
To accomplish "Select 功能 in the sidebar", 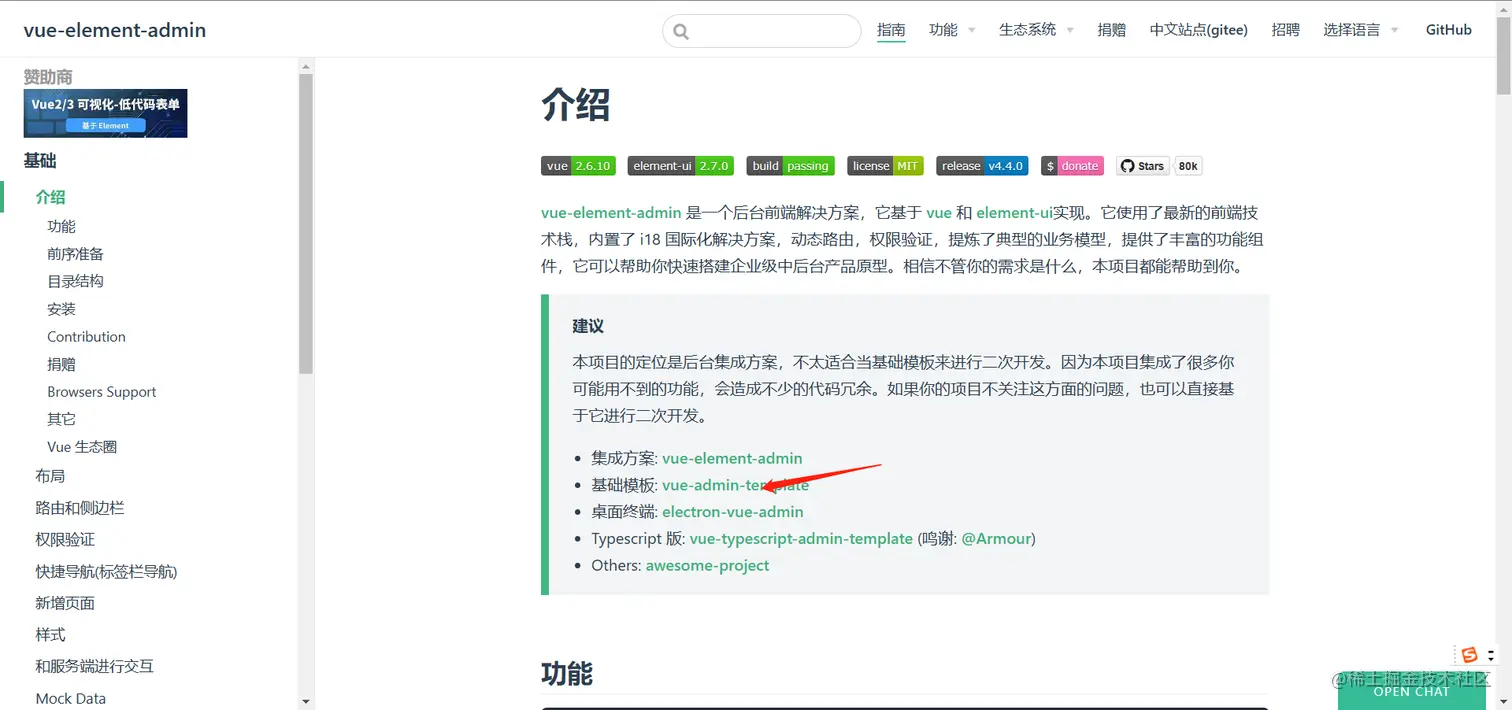I will 61,227.
